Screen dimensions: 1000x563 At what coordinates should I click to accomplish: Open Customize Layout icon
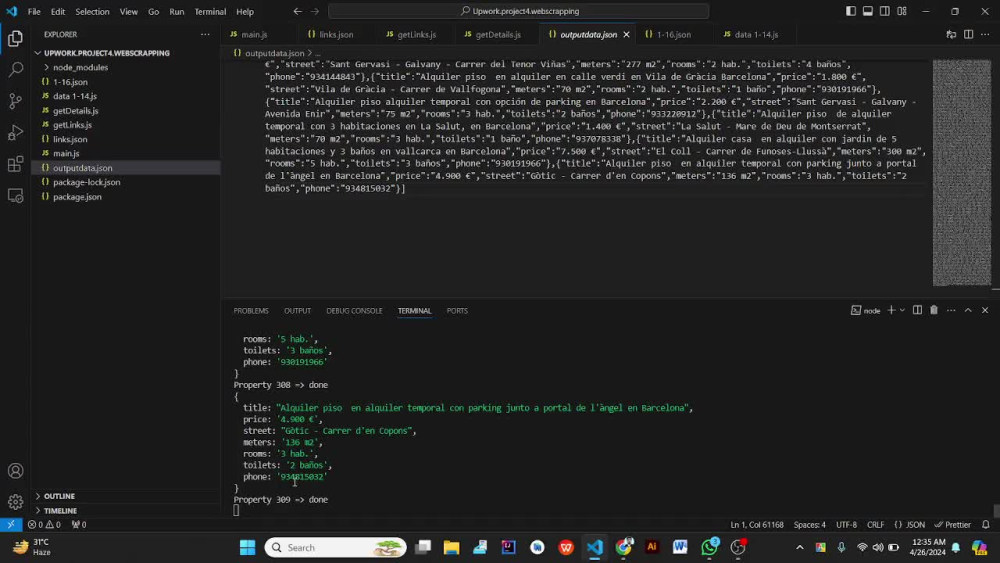tap(902, 11)
